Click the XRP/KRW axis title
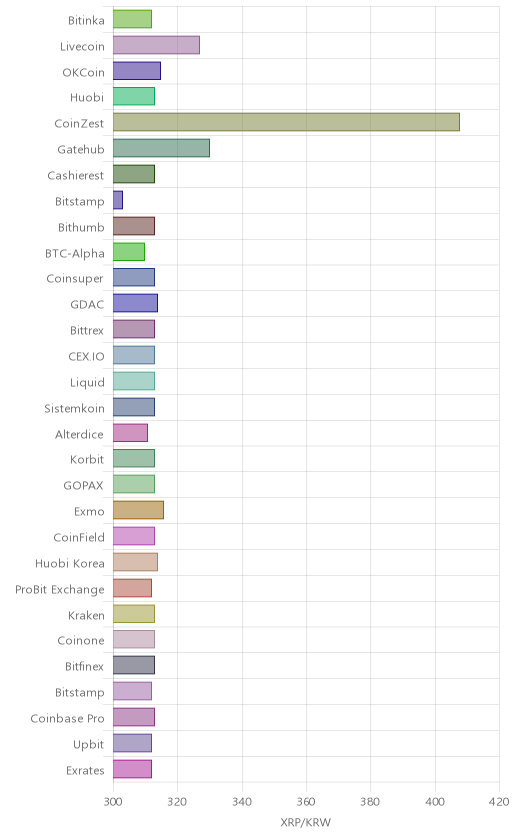Viewport: 512px width, 840px height. point(306,822)
